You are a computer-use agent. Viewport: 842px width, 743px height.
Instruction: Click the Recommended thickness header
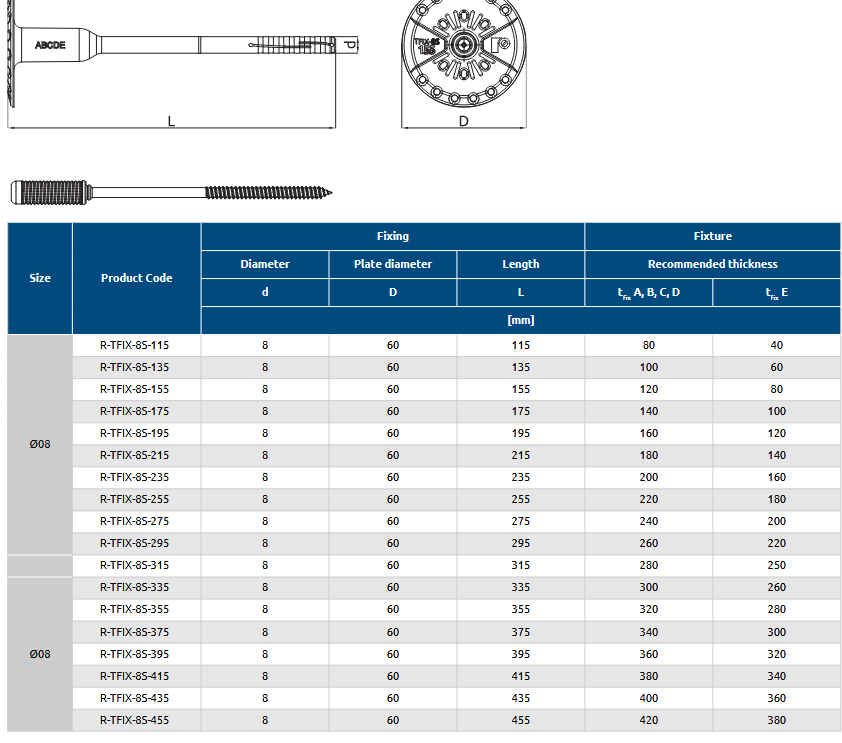click(x=713, y=264)
